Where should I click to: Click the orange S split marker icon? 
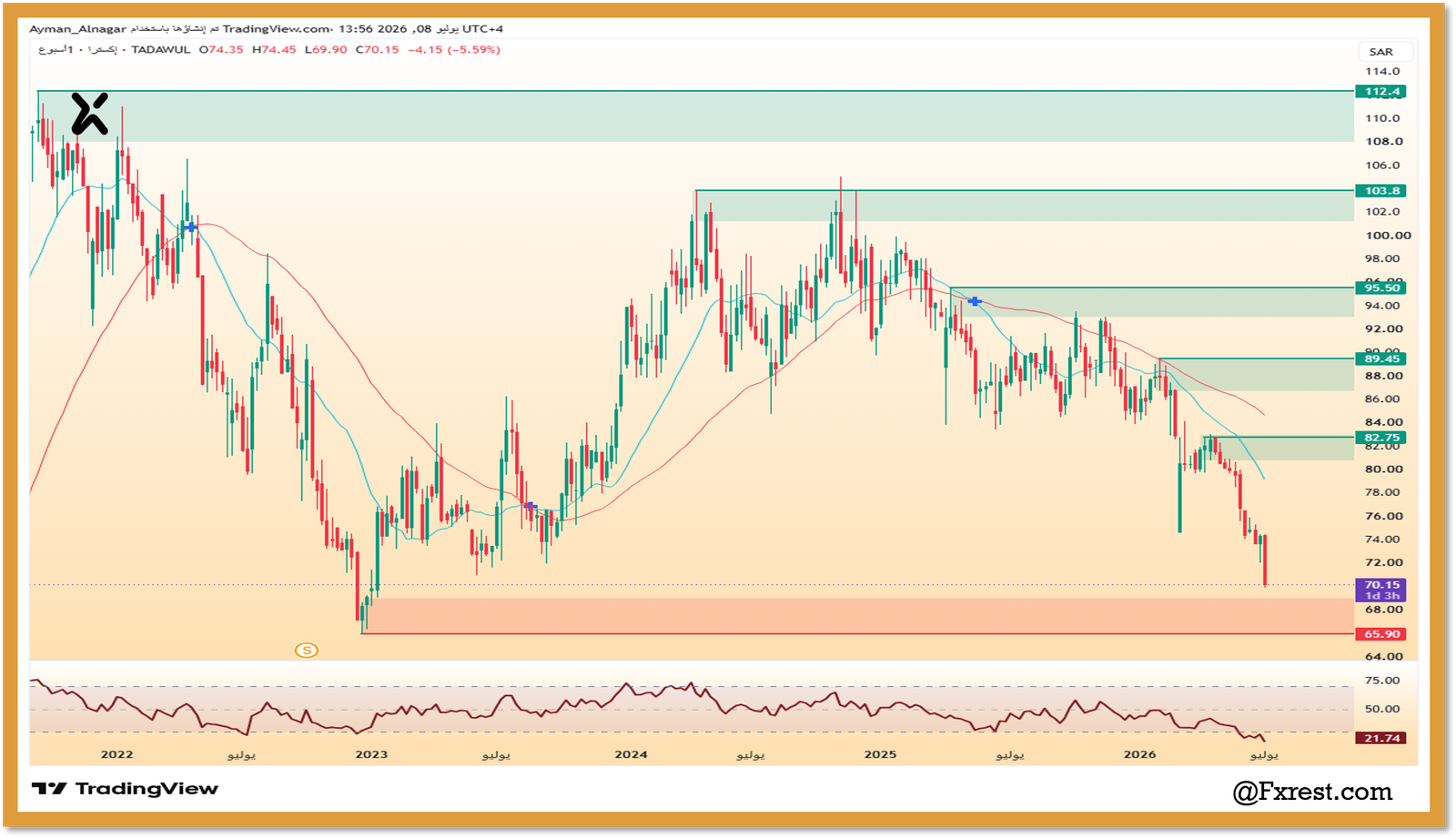(307, 650)
